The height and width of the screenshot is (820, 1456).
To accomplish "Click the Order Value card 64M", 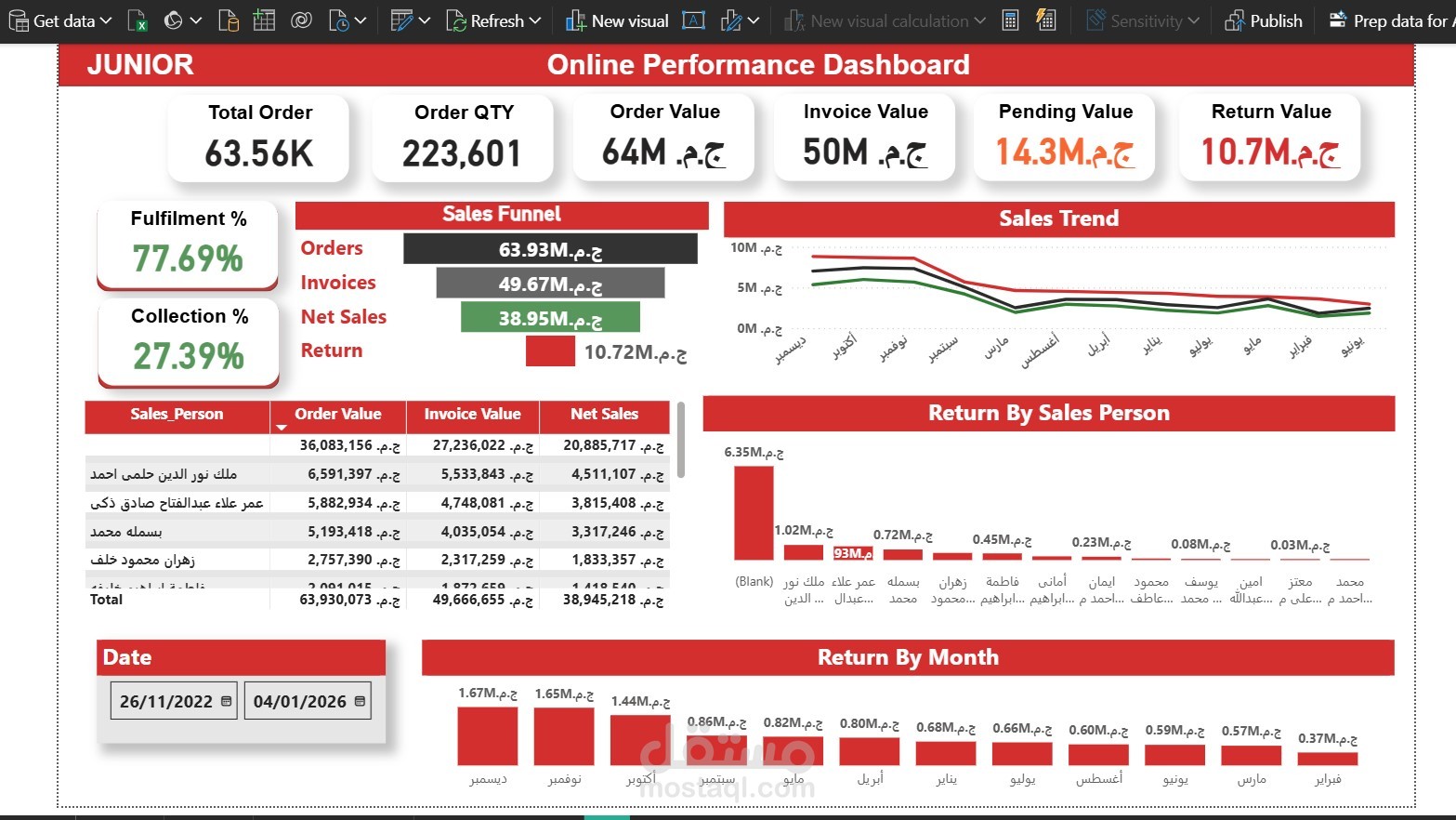I will 664,137.
